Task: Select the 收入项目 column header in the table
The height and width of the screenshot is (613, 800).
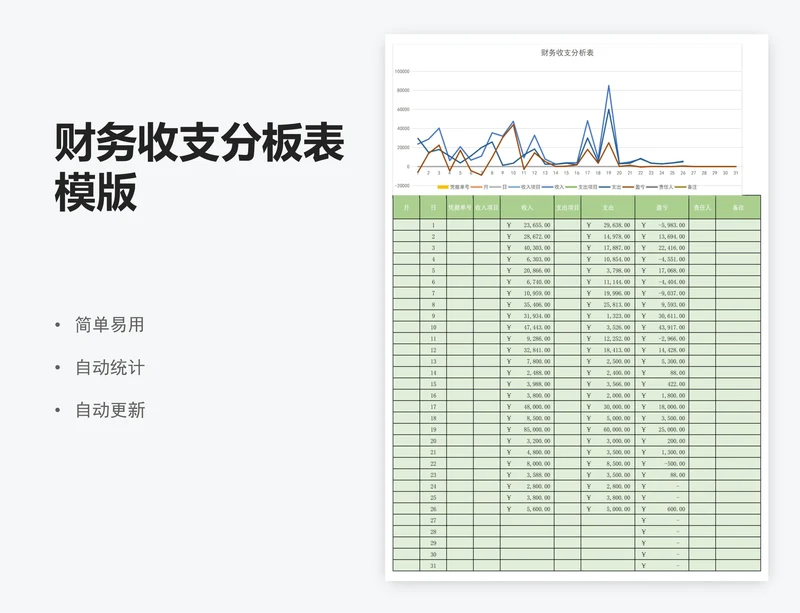Action: pos(487,208)
